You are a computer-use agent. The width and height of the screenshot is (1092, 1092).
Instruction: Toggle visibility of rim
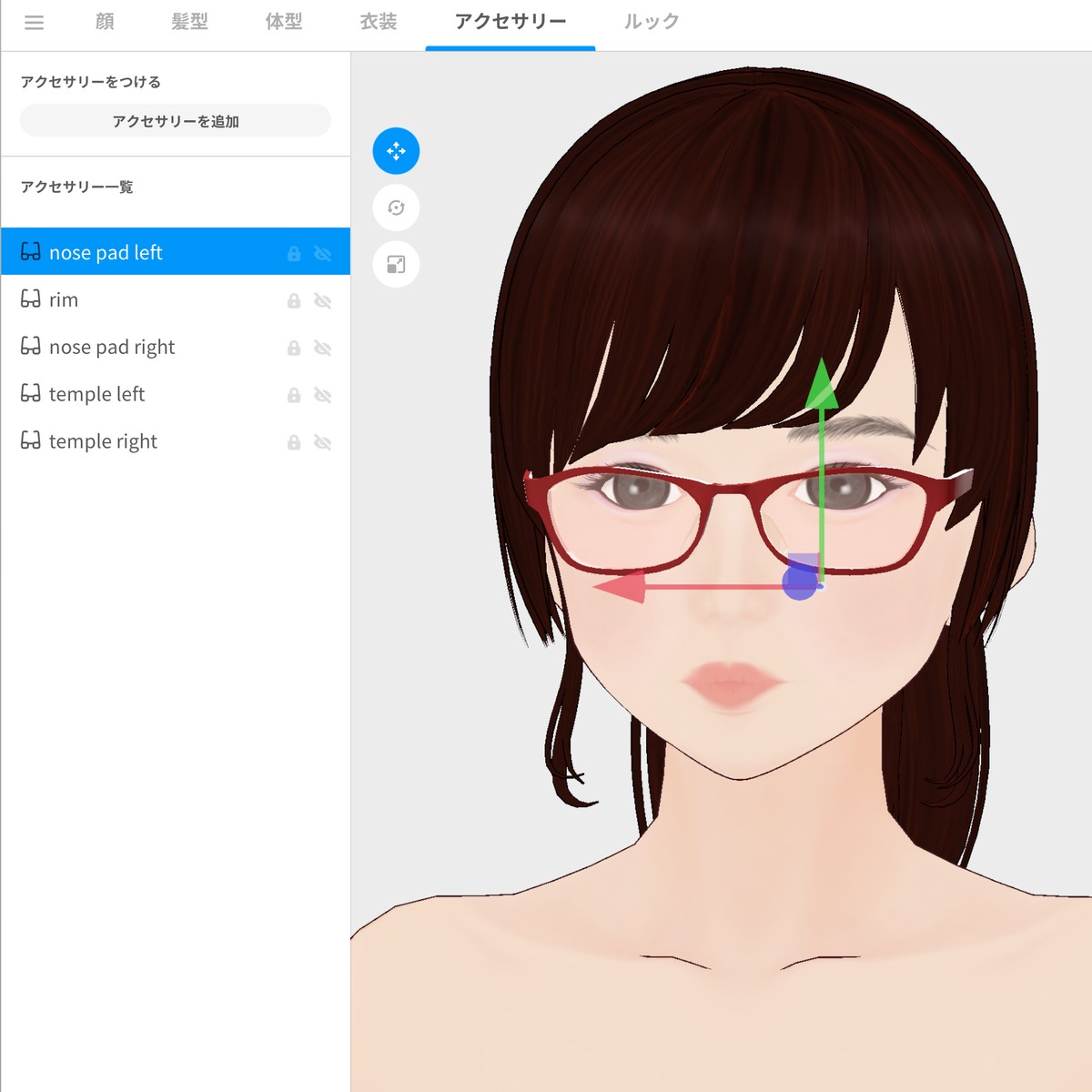click(x=322, y=301)
